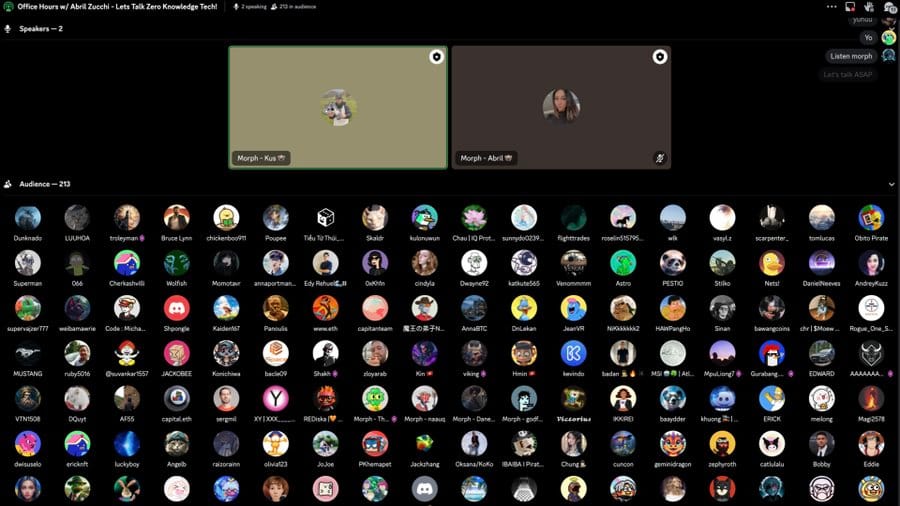Open Dunknado's audience avatar
The height and width of the screenshot is (506, 900).
[x=28, y=218]
